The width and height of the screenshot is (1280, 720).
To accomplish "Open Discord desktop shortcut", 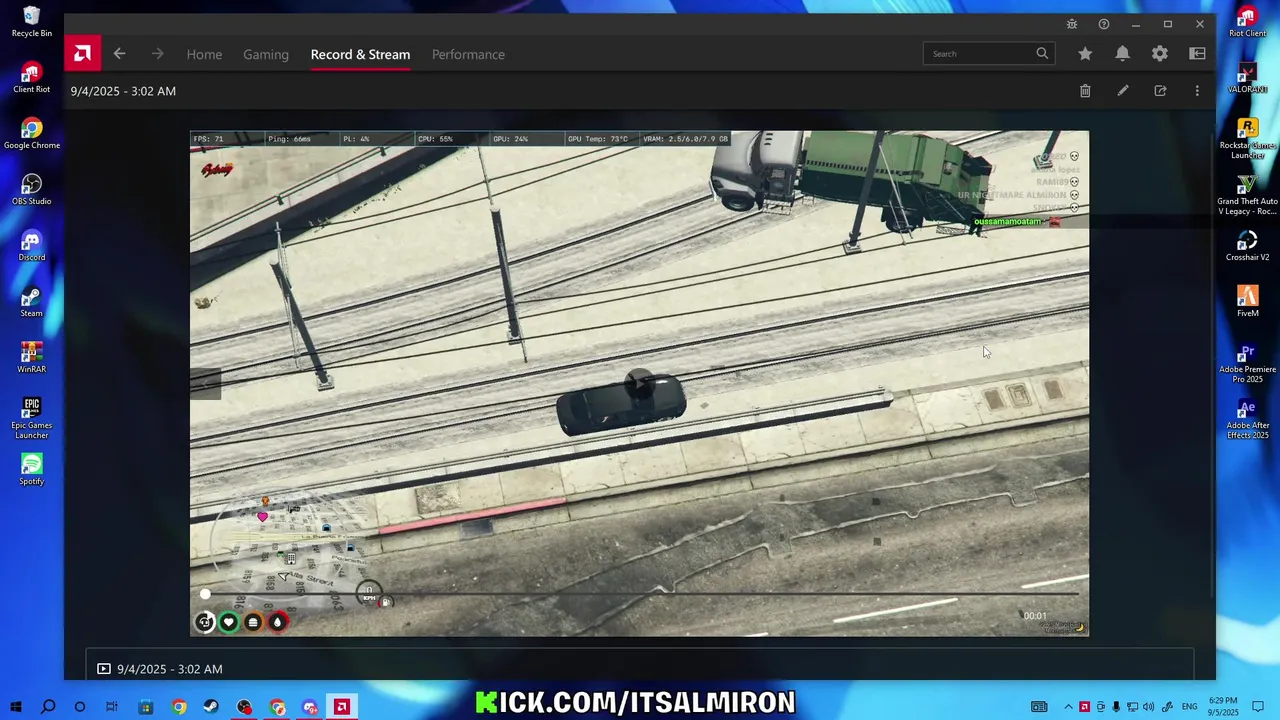I will pos(31,246).
